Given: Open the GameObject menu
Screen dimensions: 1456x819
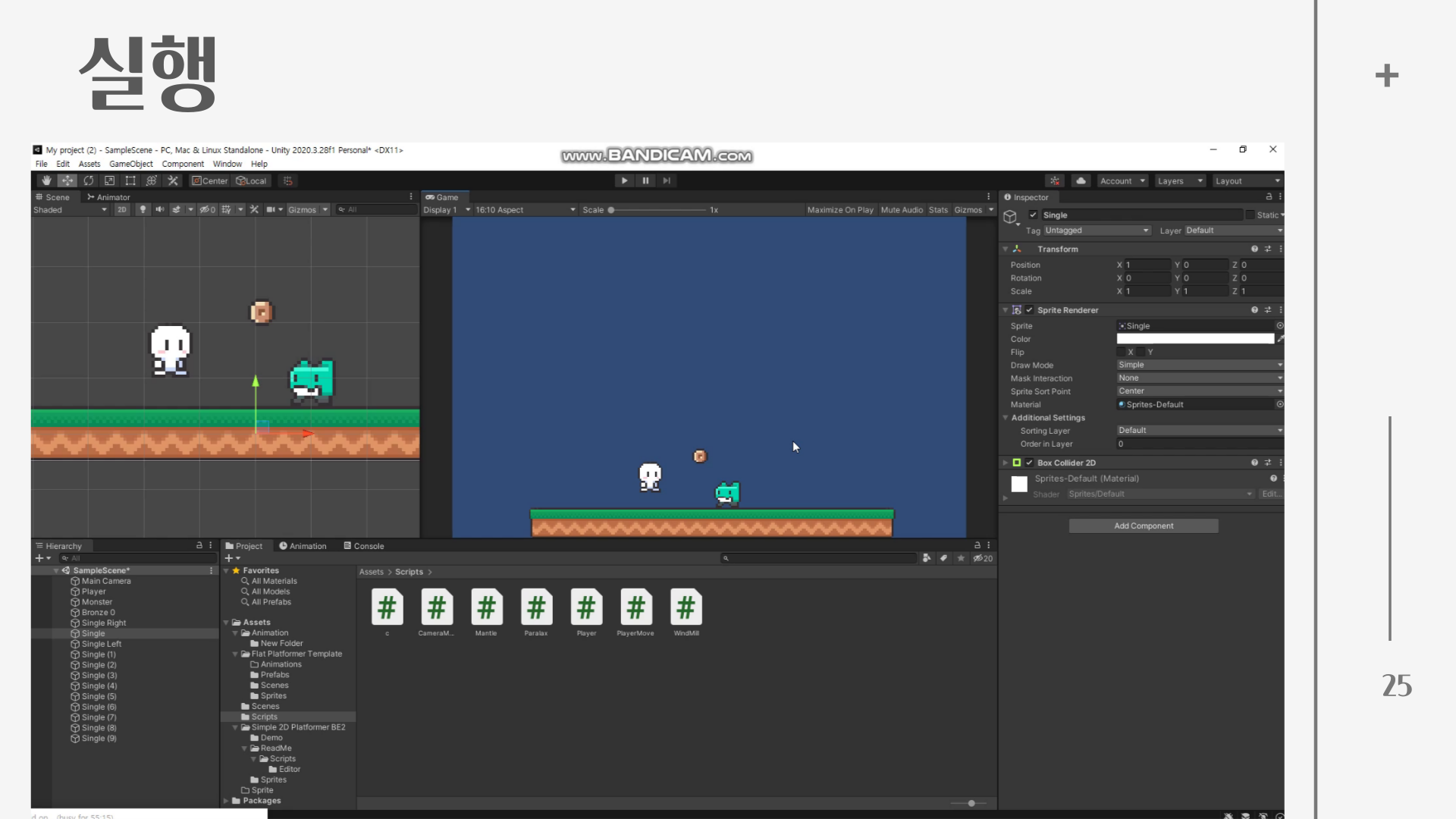Looking at the screenshot, I should (130, 164).
